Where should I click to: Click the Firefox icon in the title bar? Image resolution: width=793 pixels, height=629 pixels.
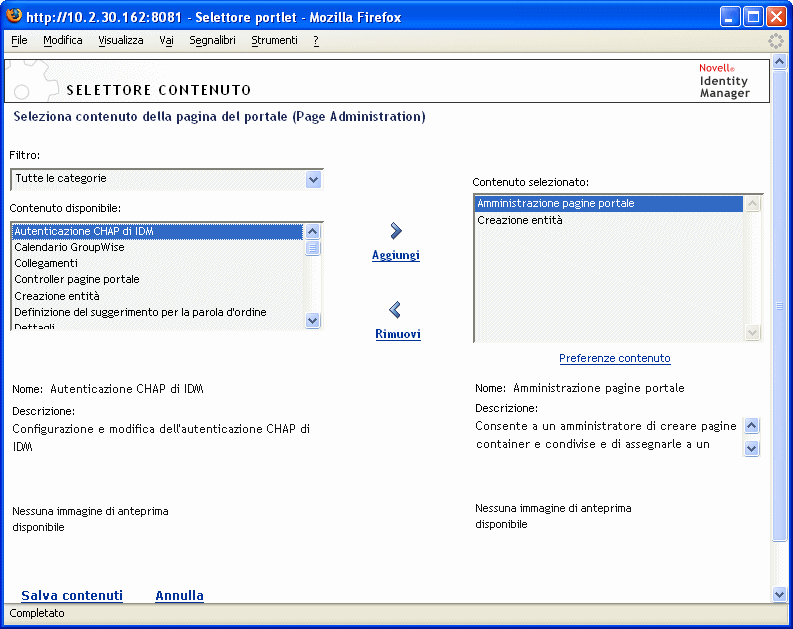[14, 16]
